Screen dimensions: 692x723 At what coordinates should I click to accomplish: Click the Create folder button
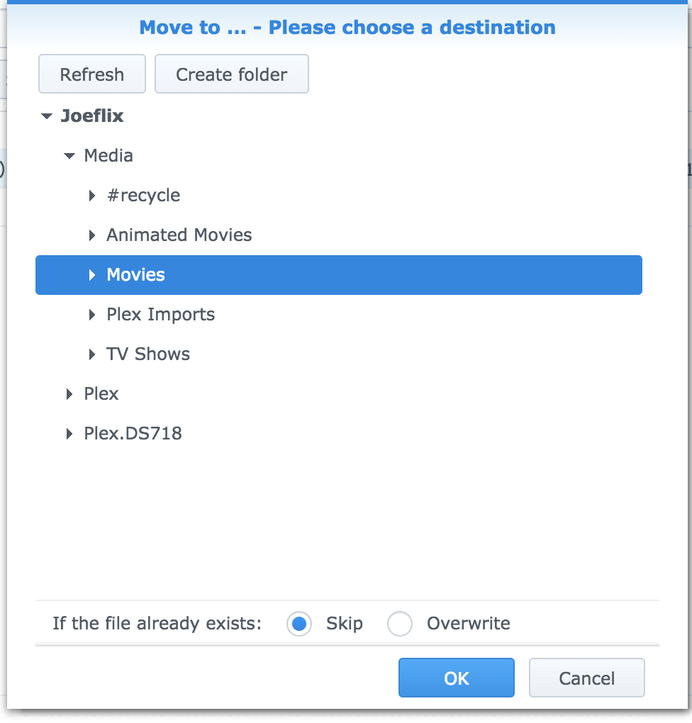[x=231, y=75]
